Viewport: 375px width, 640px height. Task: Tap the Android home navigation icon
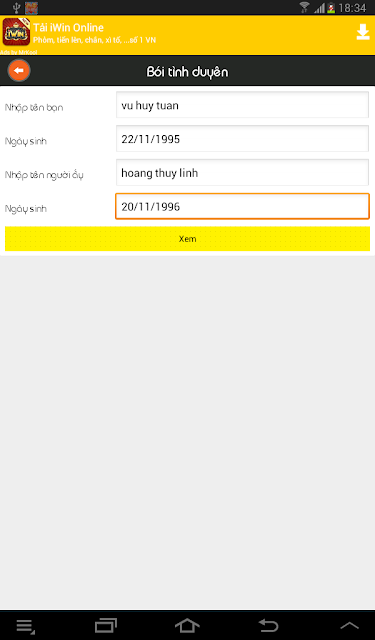pyautogui.click(x=187, y=625)
